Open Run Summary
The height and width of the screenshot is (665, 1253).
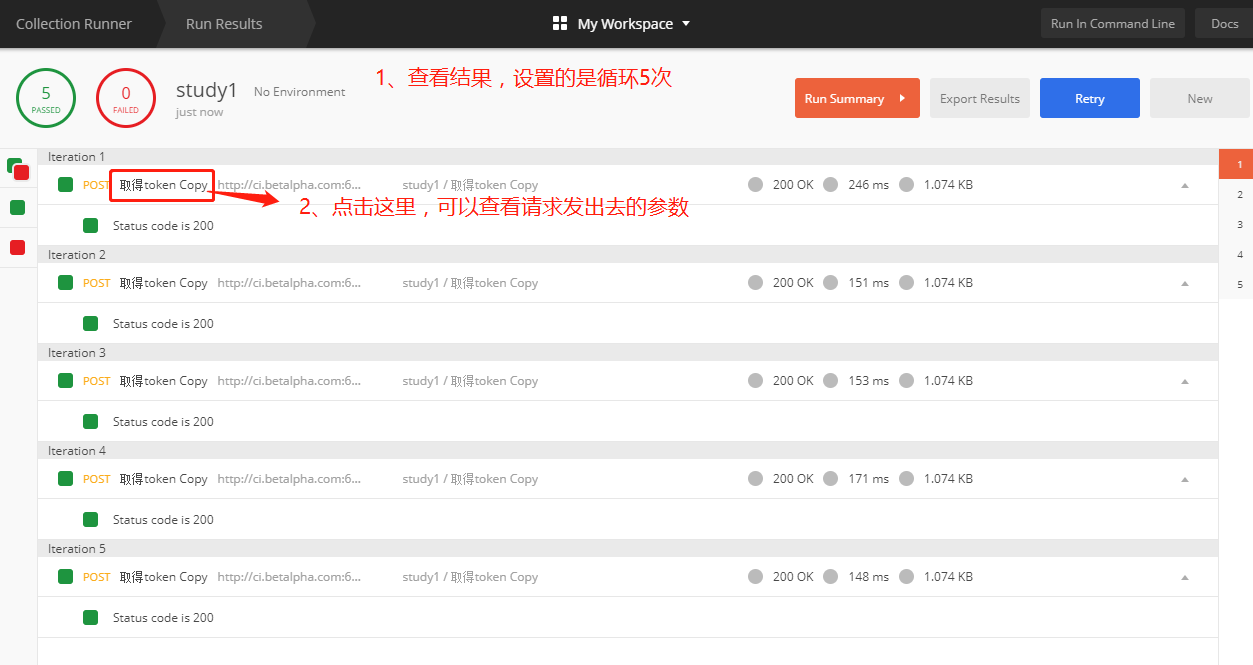(x=856, y=98)
